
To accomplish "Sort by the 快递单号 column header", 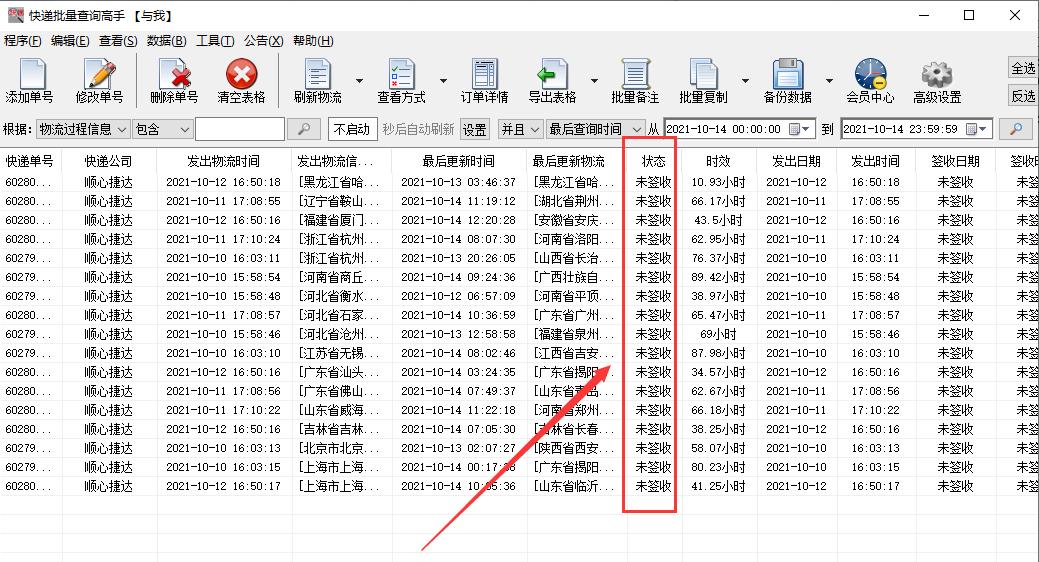I will [30, 161].
